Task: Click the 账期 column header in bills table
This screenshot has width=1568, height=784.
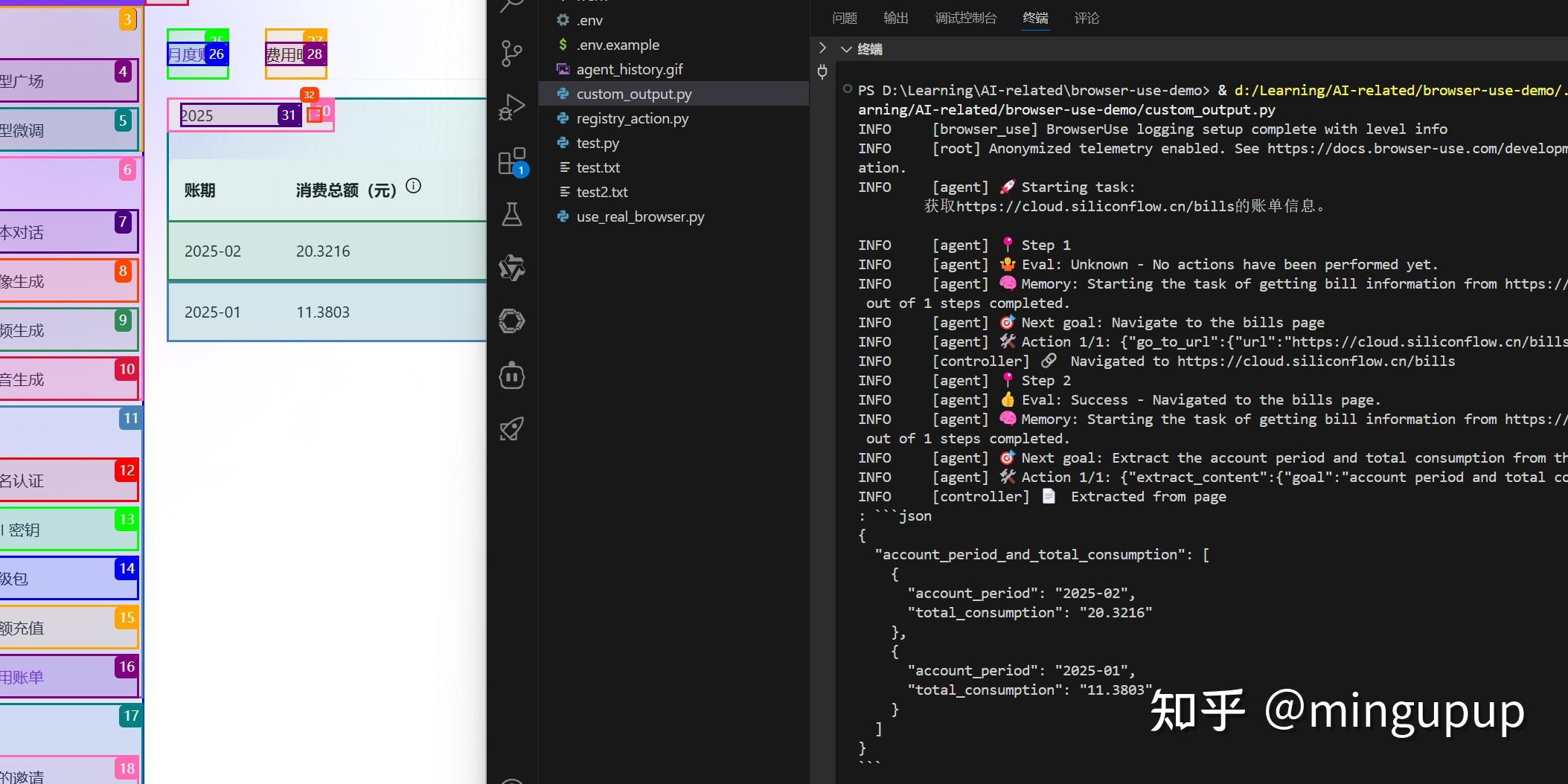Action: (x=200, y=190)
